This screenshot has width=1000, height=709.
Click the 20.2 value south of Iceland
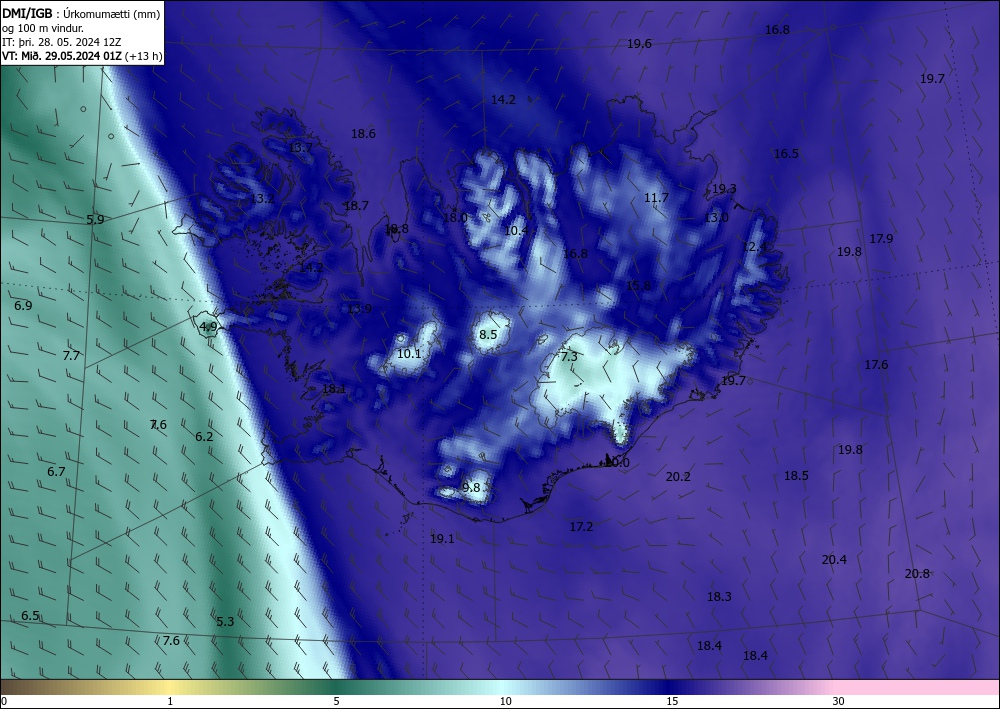coord(677,476)
